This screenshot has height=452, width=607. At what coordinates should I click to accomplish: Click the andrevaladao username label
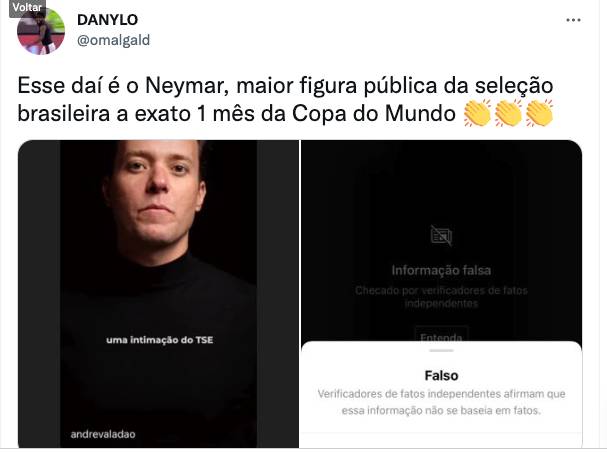click(103, 434)
